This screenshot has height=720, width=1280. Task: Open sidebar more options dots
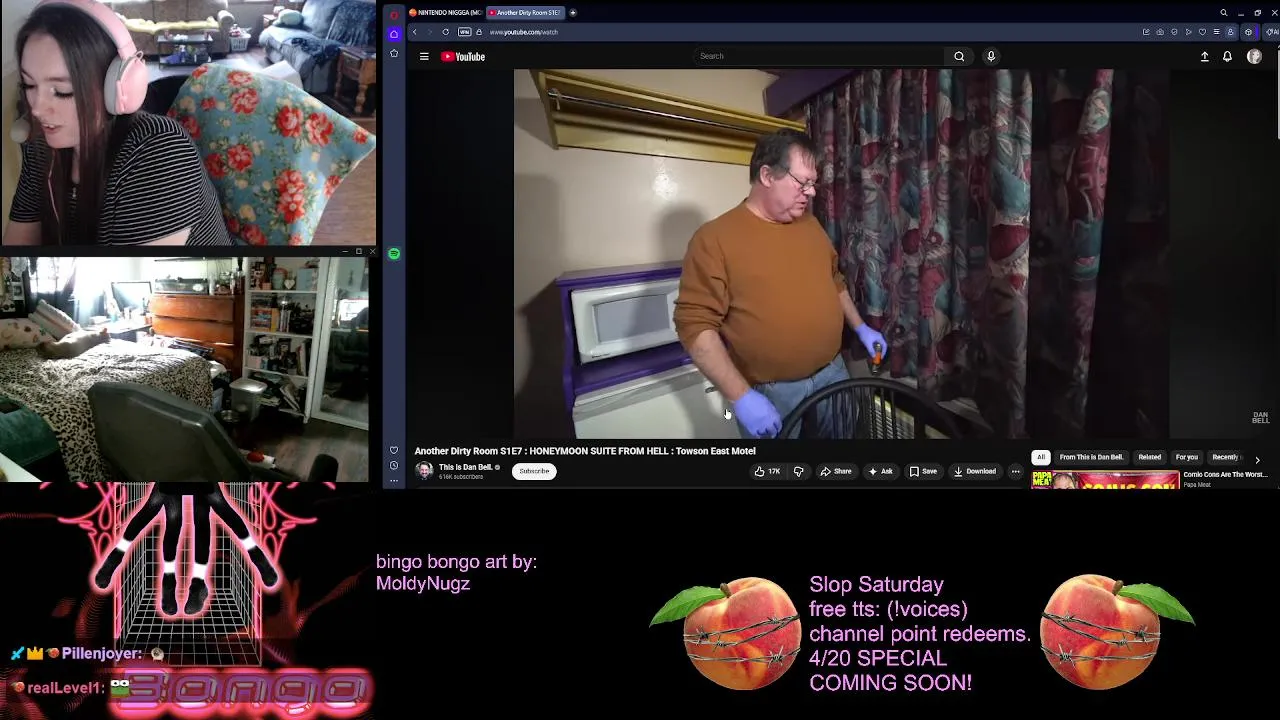(394, 480)
